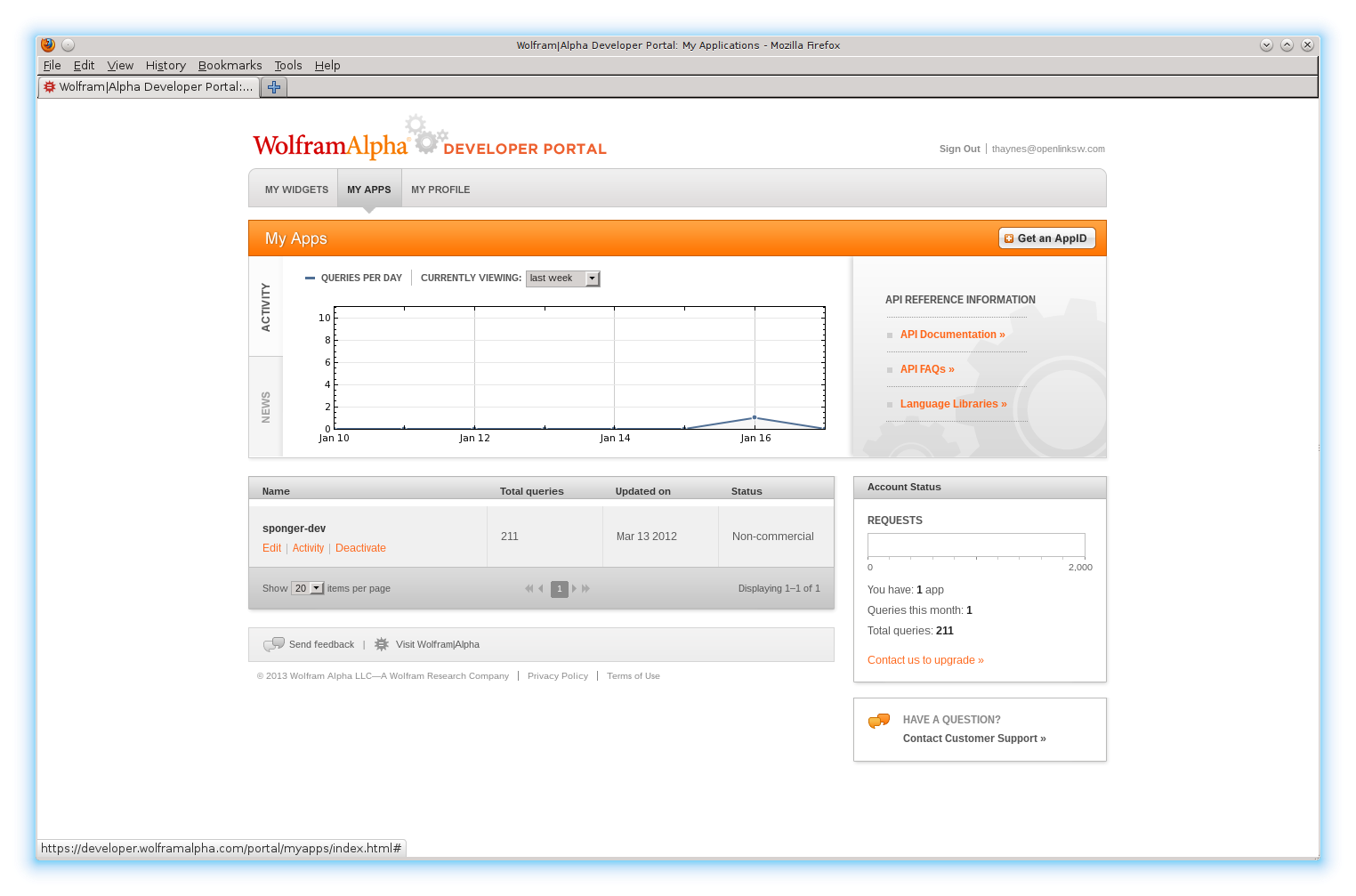Click the Total queries column header
The image size is (1356, 896).
tap(531, 491)
